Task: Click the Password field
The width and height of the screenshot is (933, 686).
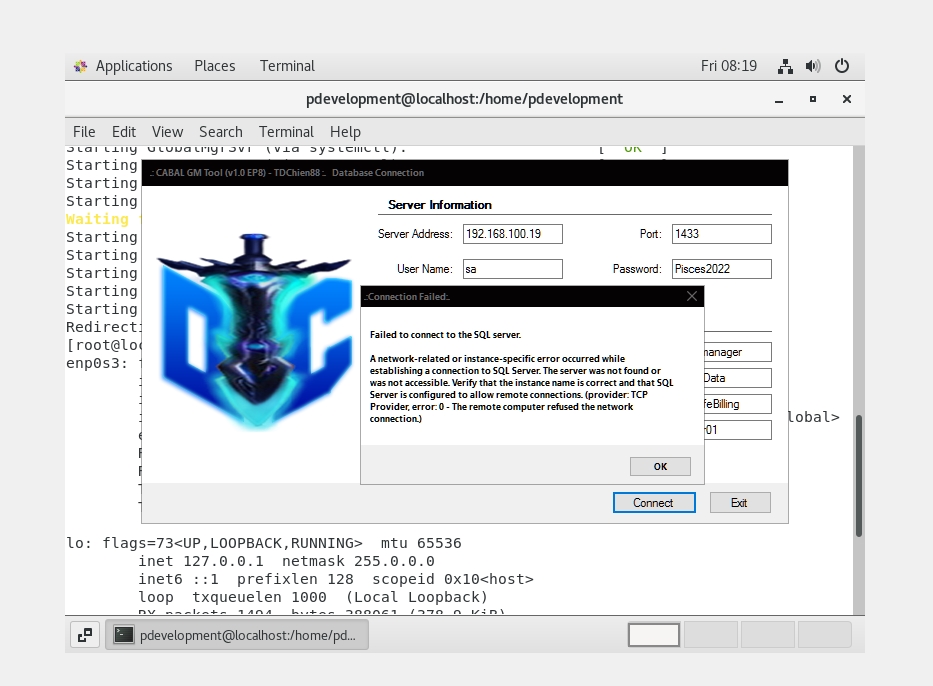Action: pos(722,269)
